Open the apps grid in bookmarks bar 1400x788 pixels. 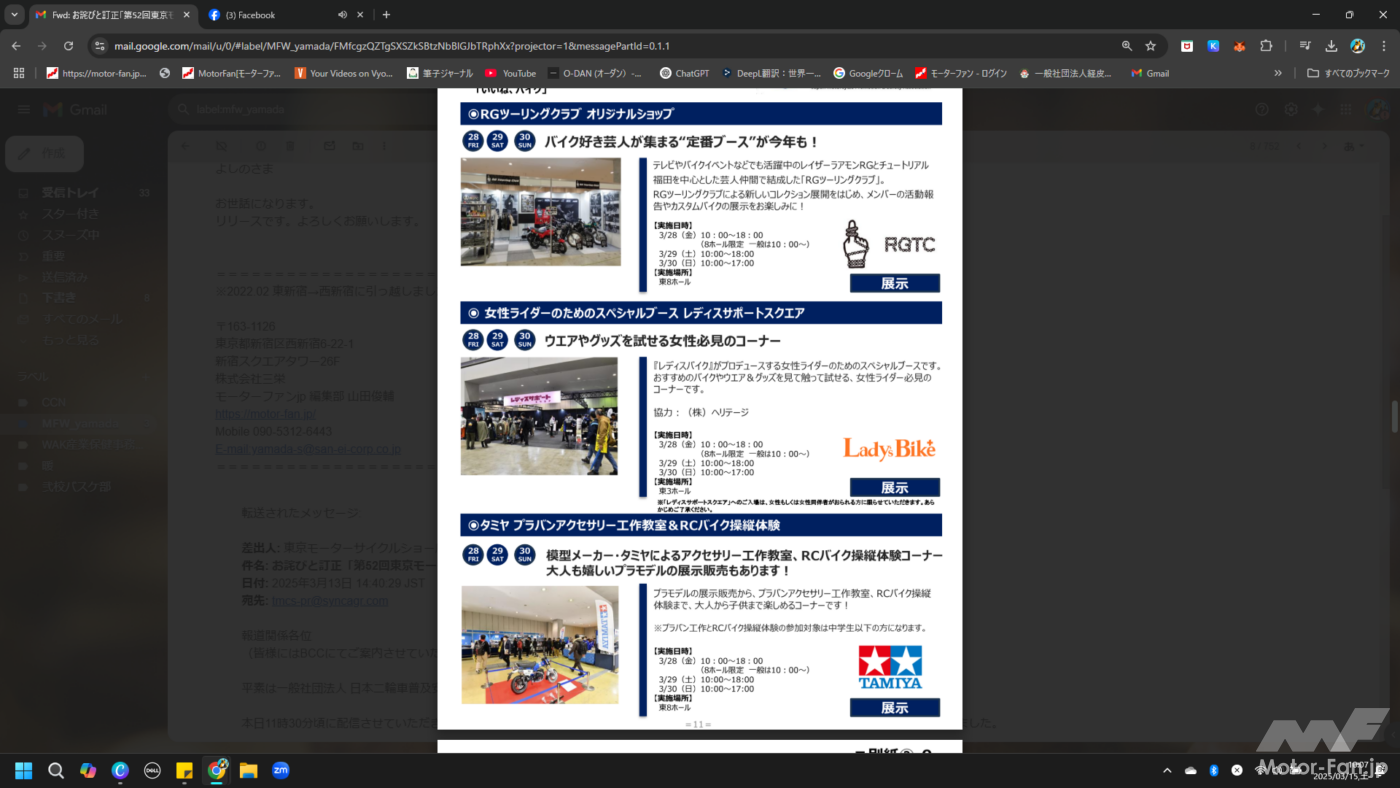click(18, 73)
